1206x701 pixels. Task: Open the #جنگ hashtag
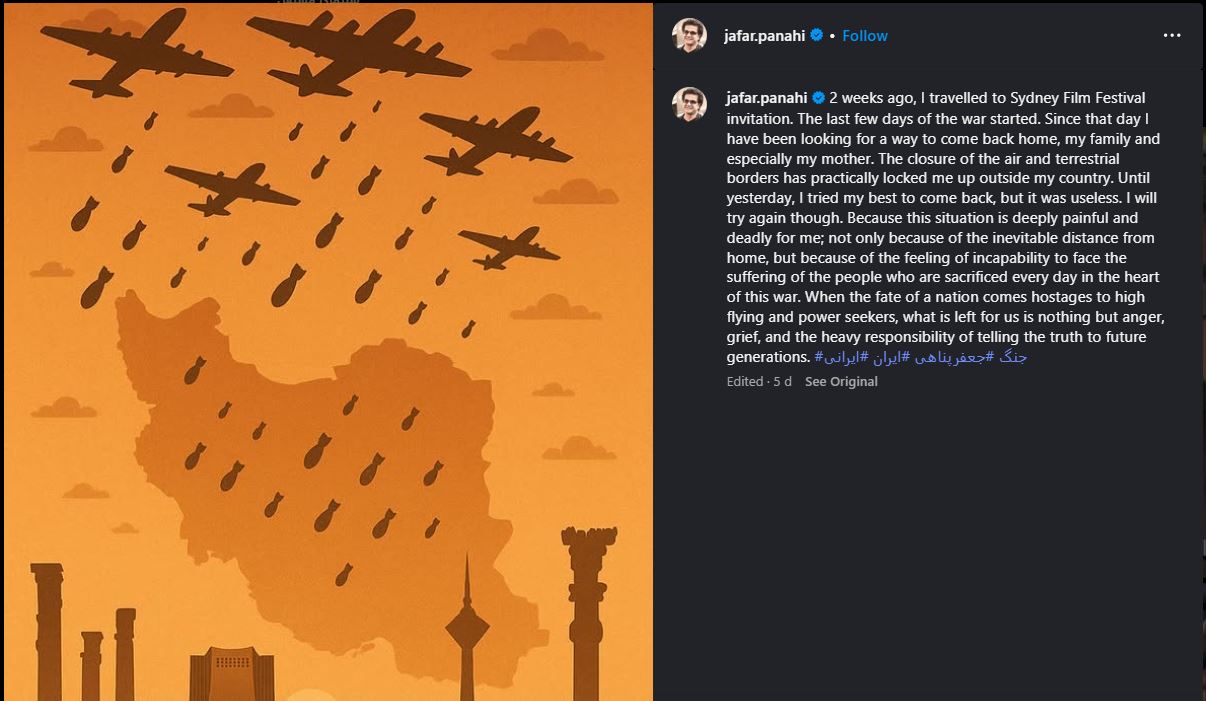(1014, 357)
